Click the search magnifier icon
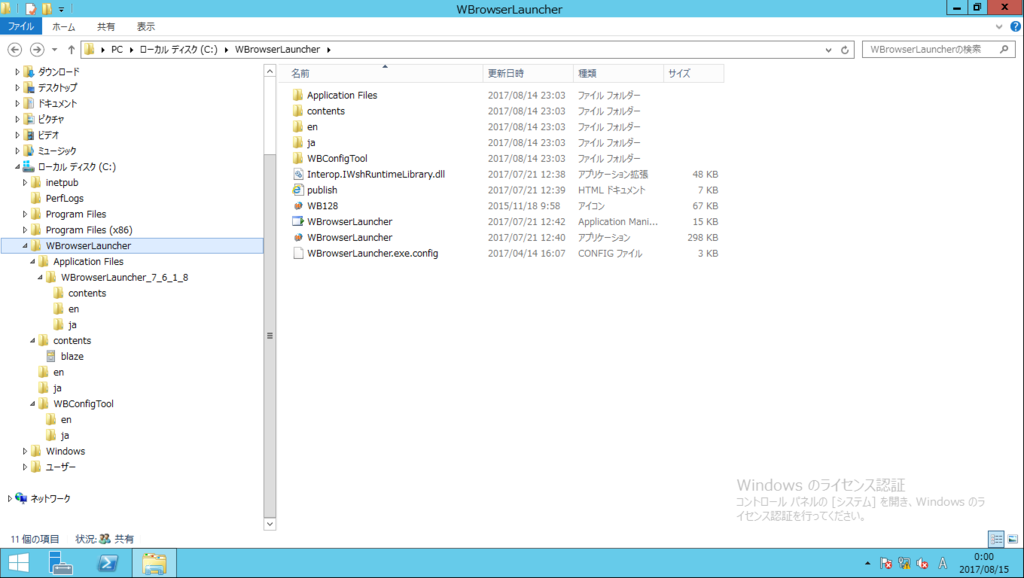1024x578 pixels. tap(1004, 49)
